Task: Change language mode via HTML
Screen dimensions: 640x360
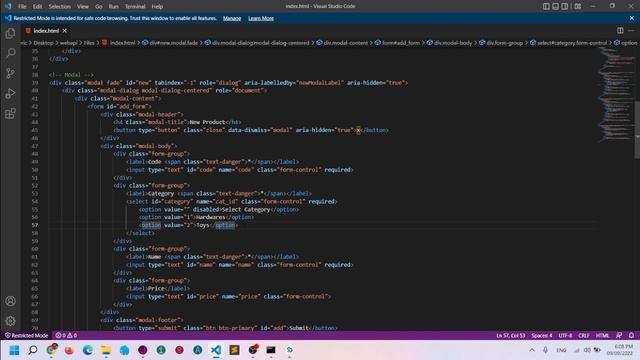Action: click(x=602, y=336)
